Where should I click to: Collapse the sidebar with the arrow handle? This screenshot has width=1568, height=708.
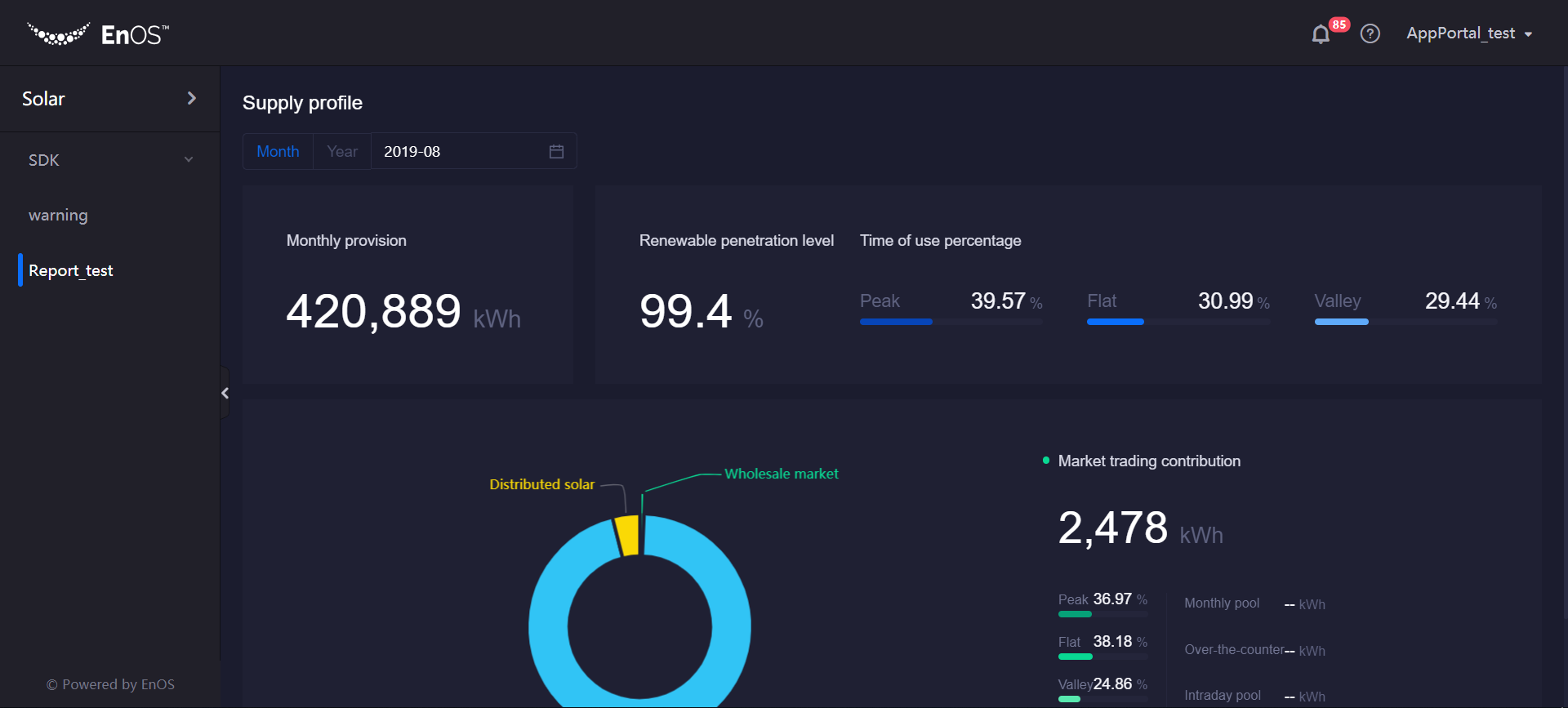coord(225,393)
